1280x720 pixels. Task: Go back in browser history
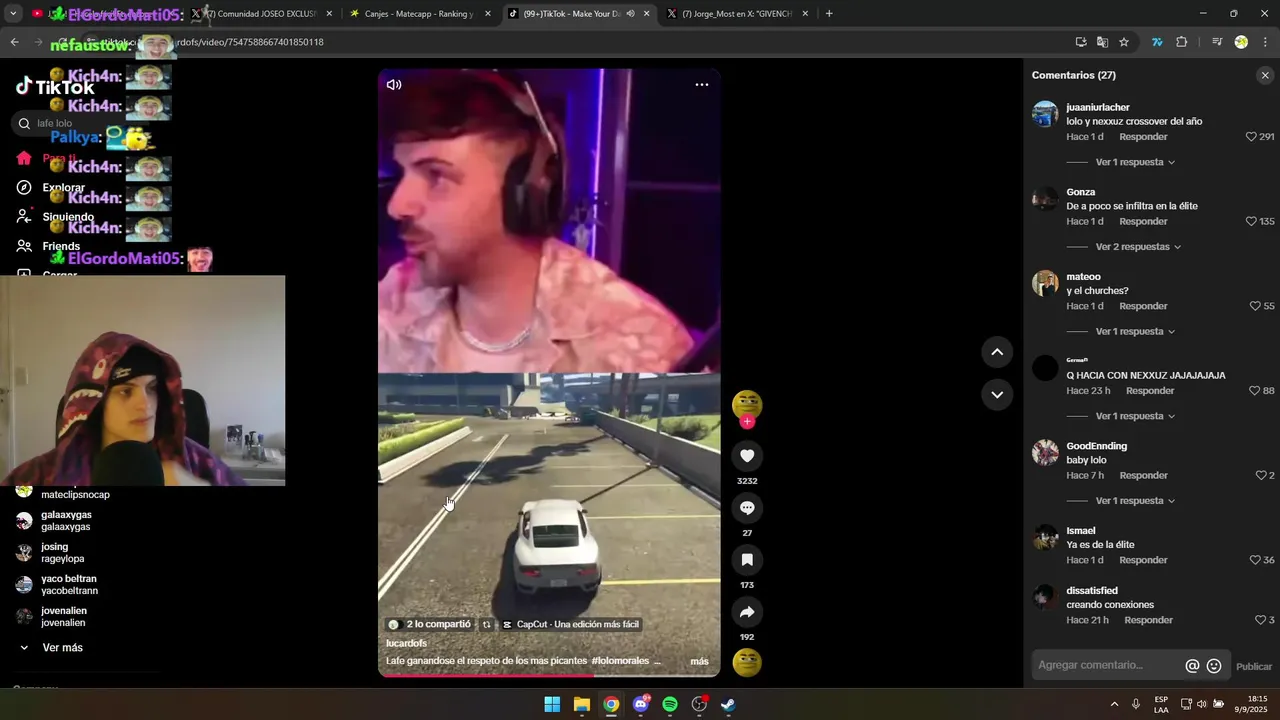tap(15, 42)
